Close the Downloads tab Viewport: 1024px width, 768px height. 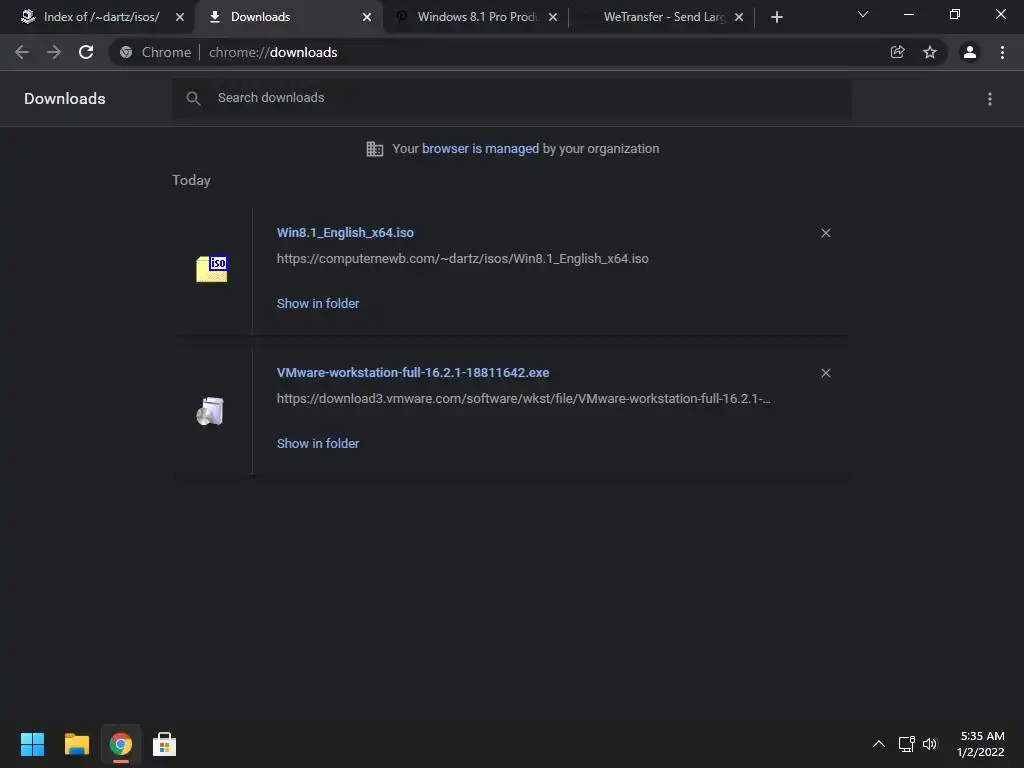pyautogui.click(x=367, y=17)
